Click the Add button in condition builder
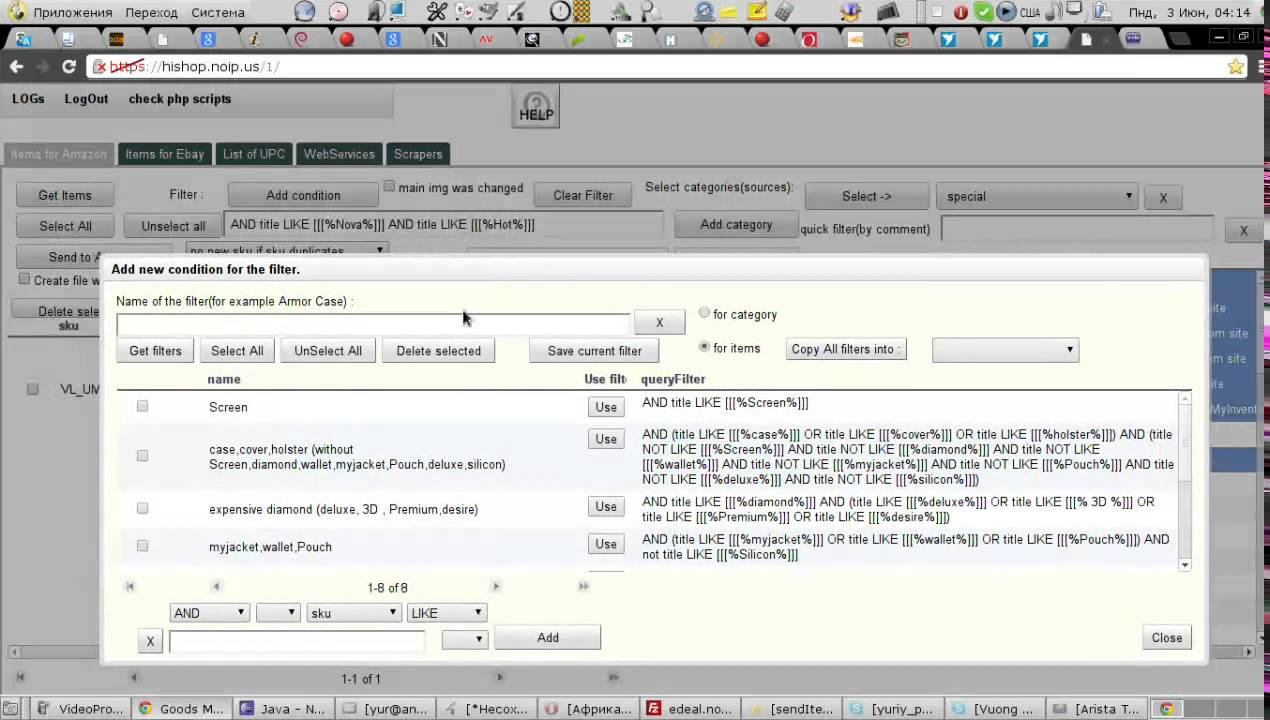 (548, 637)
